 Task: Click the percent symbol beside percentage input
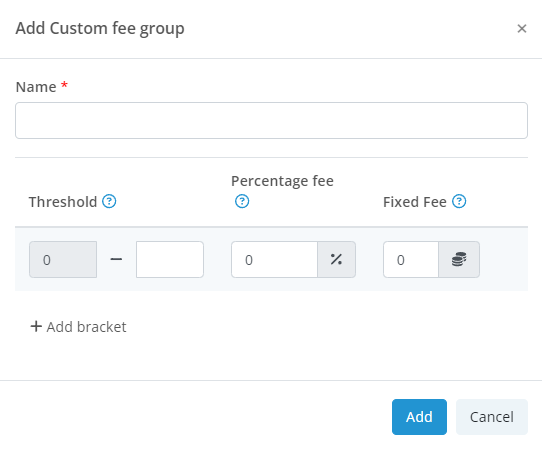(336, 259)
